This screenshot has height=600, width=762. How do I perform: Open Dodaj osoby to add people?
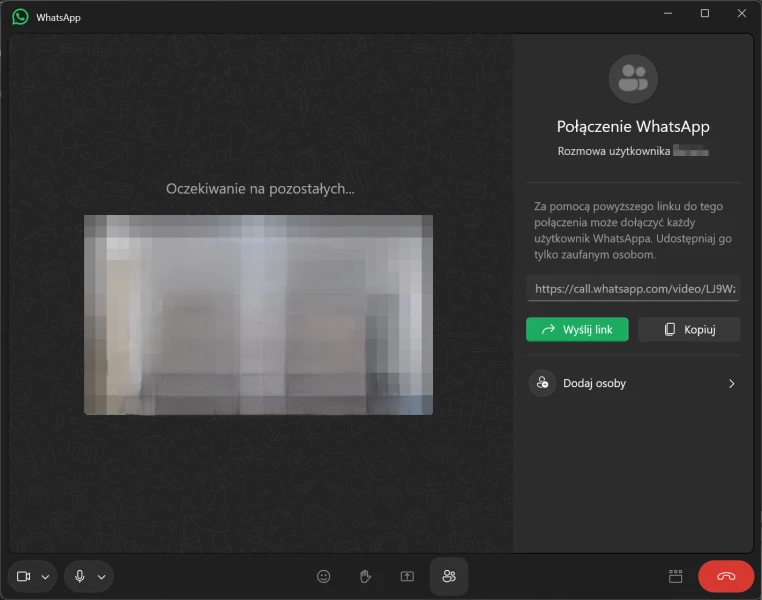pyautogui.click(x=595, y=383)
